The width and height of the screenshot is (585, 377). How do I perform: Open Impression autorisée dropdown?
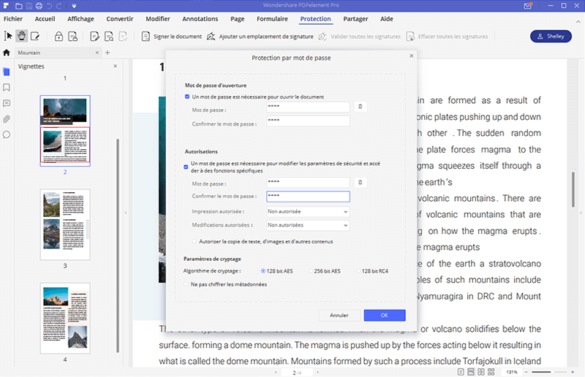(308, 212)
